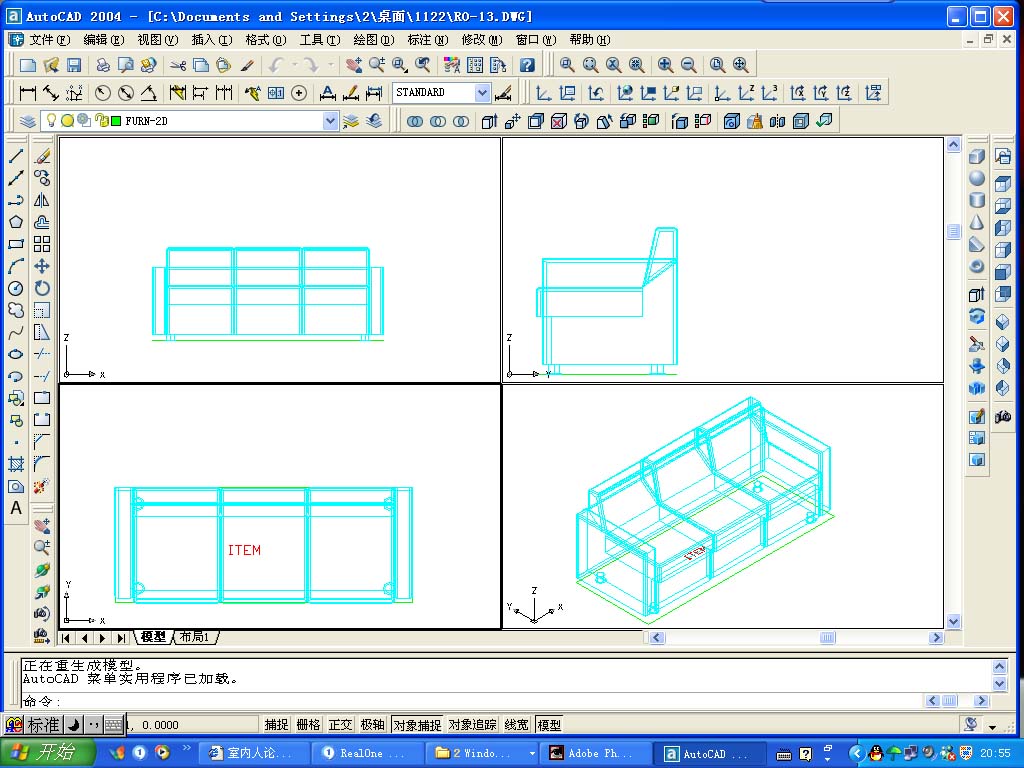This screenshot has width=1024, height=768.
Task: Click the bottom-right isometric sofa viewport
Action: tap(723, 507)
